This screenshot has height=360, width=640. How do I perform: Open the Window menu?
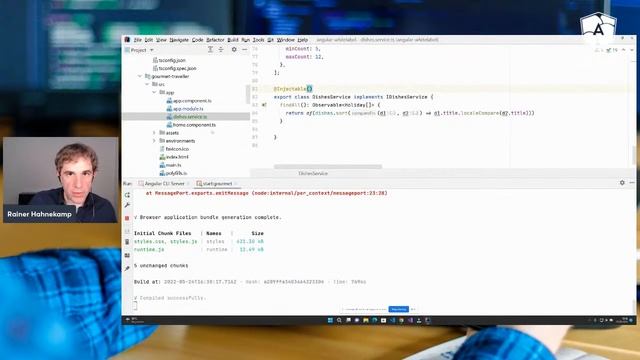click(285, 40)
